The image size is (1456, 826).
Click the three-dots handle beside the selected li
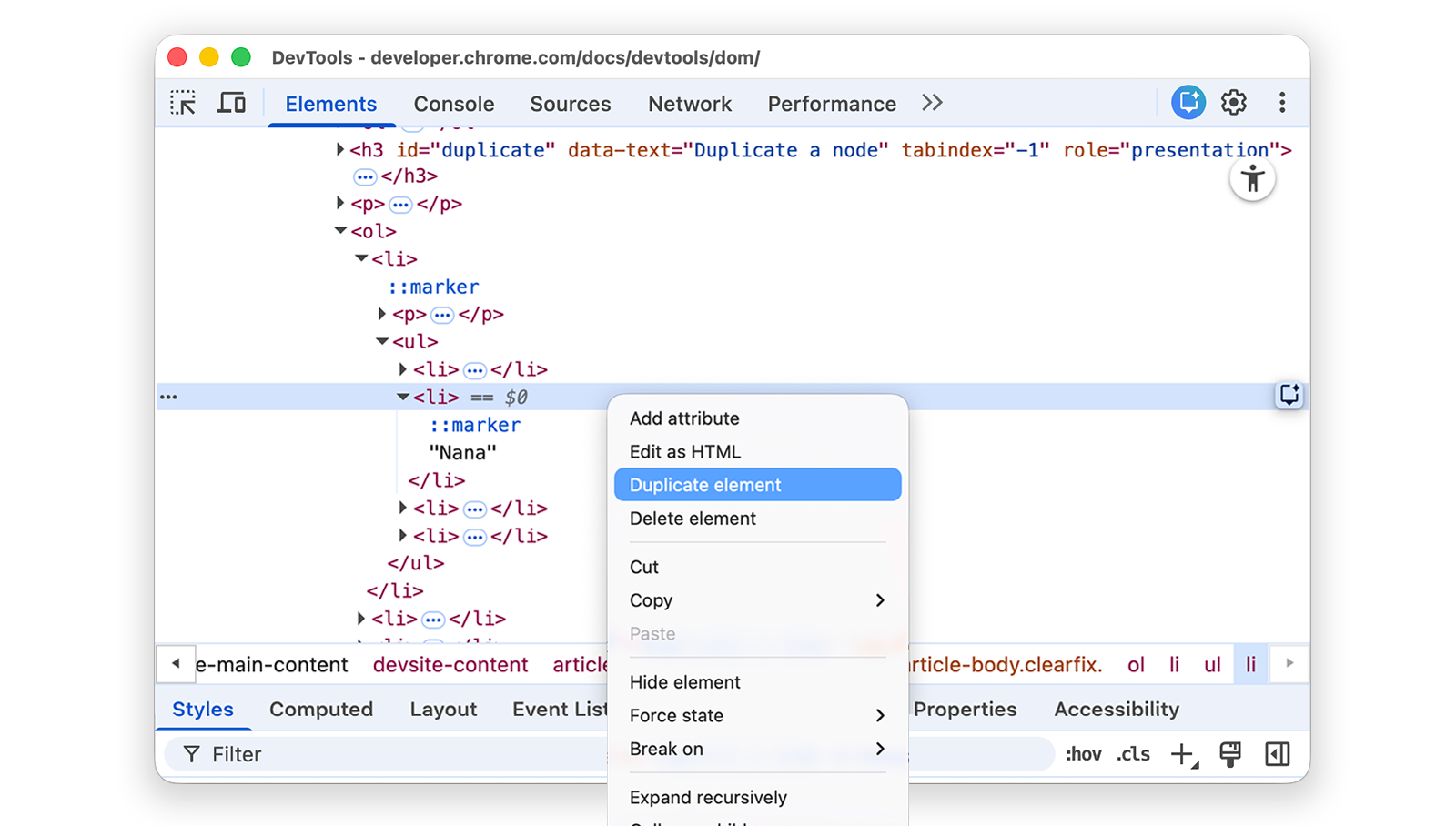(x=168, y=397)
